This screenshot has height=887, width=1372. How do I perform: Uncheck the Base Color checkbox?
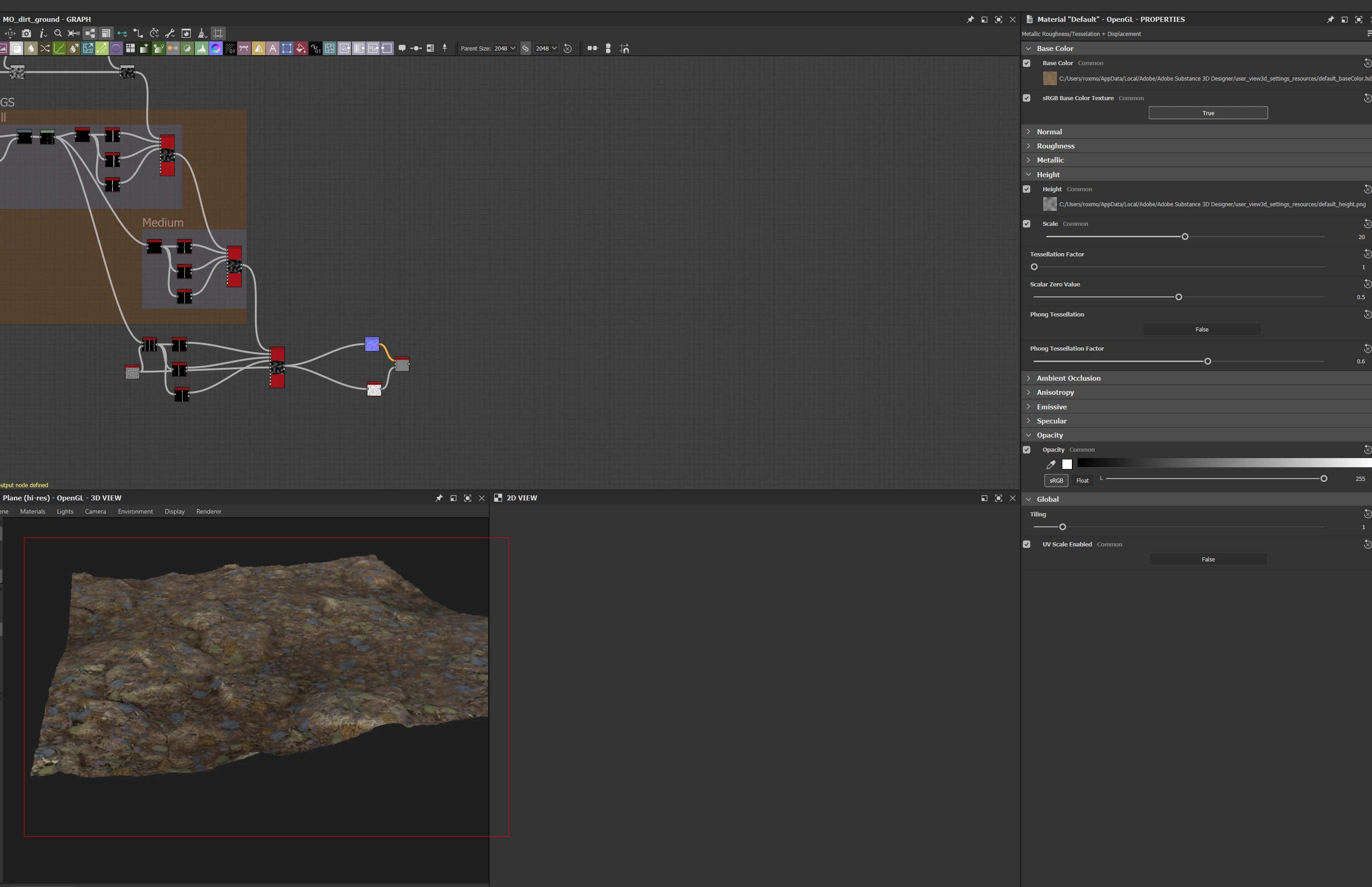(1026, 63)
